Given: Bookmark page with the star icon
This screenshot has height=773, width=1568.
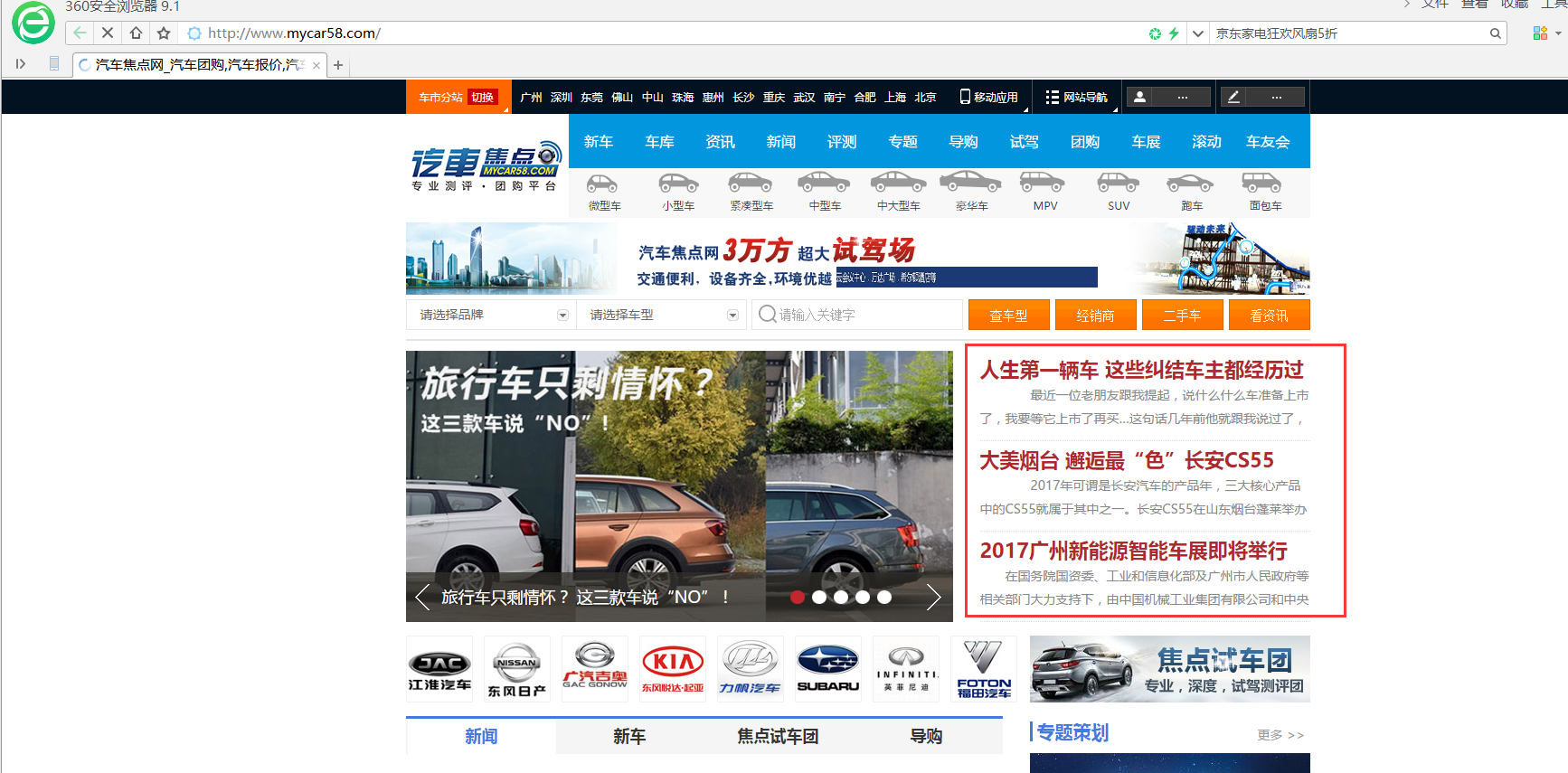Looking at the screenshot, I should 164,33.
